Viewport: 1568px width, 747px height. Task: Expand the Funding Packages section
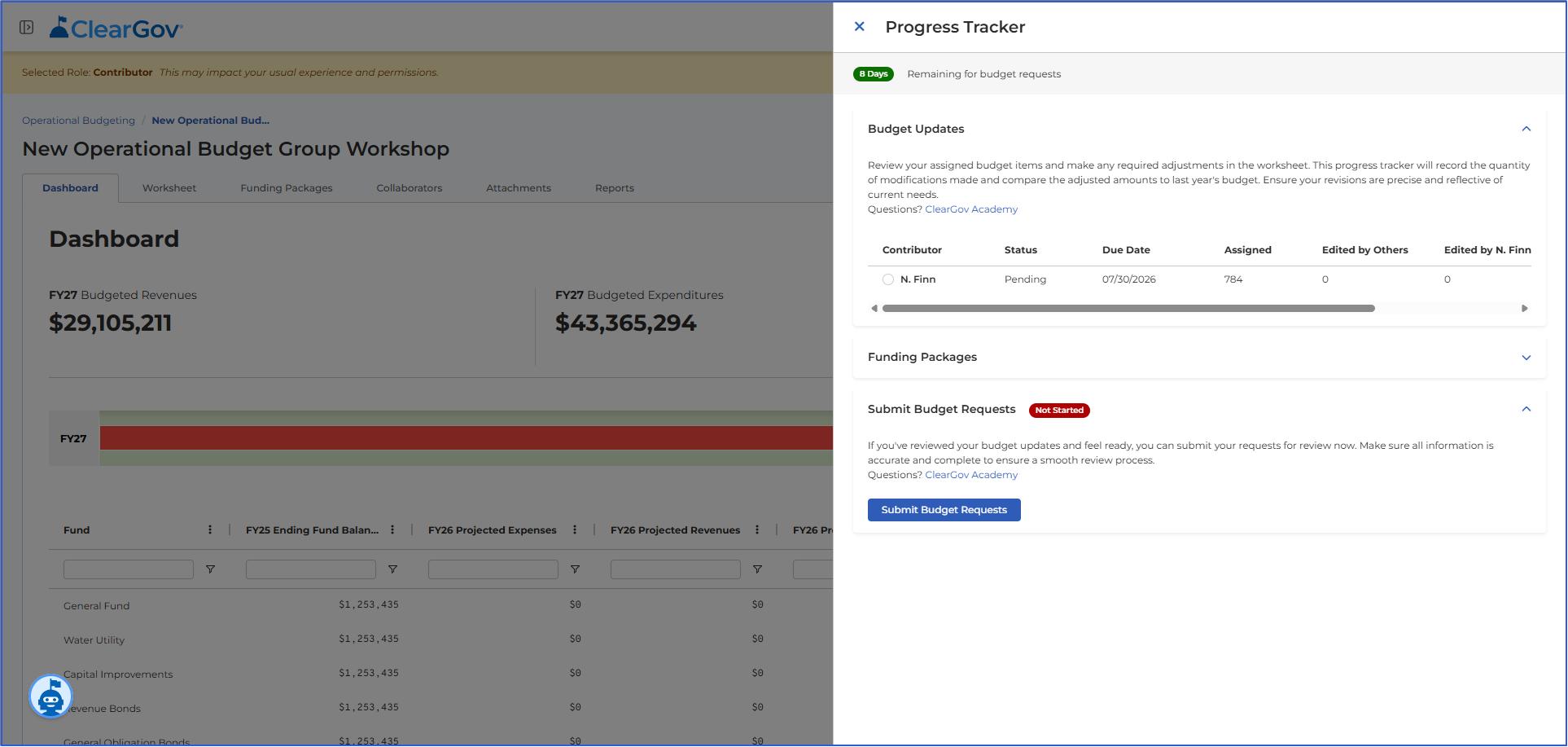(1526, 358)
